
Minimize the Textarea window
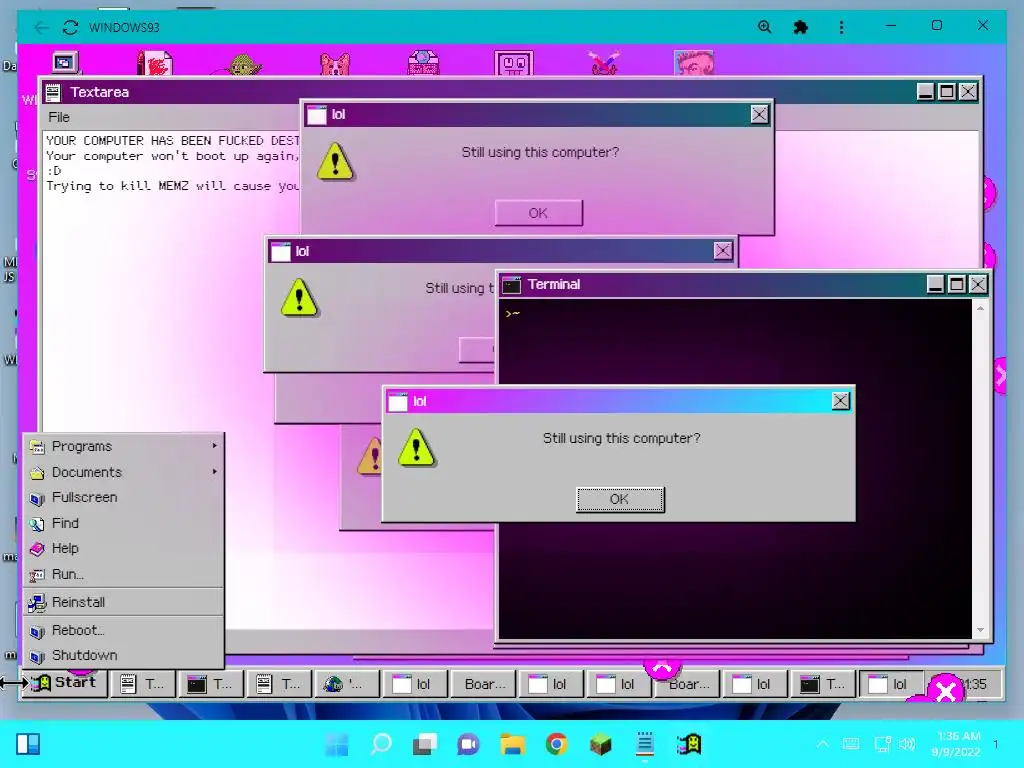(925, 92)
